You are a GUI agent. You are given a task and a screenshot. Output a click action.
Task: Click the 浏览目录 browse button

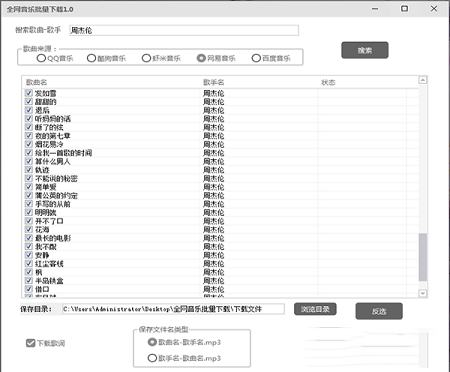315,309
